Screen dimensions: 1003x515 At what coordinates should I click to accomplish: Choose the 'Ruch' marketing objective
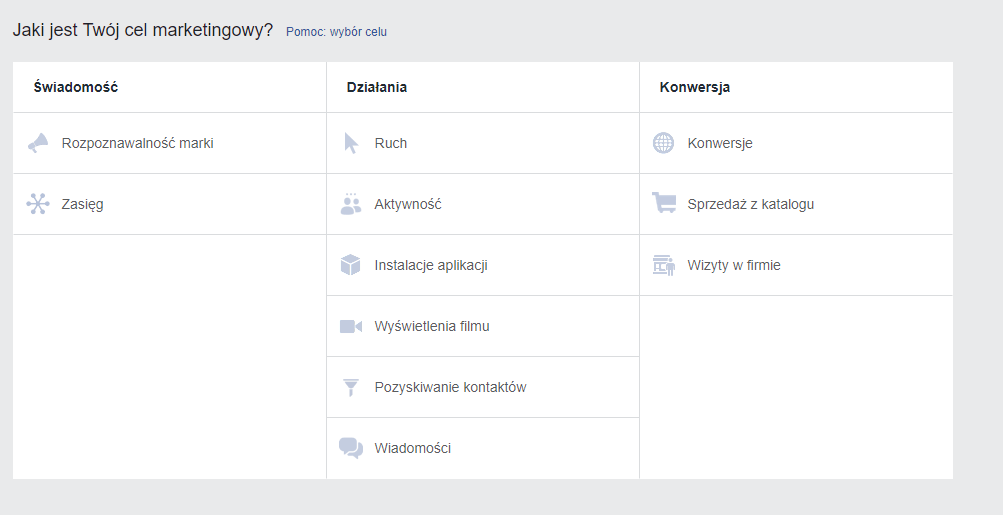click(x=391, y=143)
